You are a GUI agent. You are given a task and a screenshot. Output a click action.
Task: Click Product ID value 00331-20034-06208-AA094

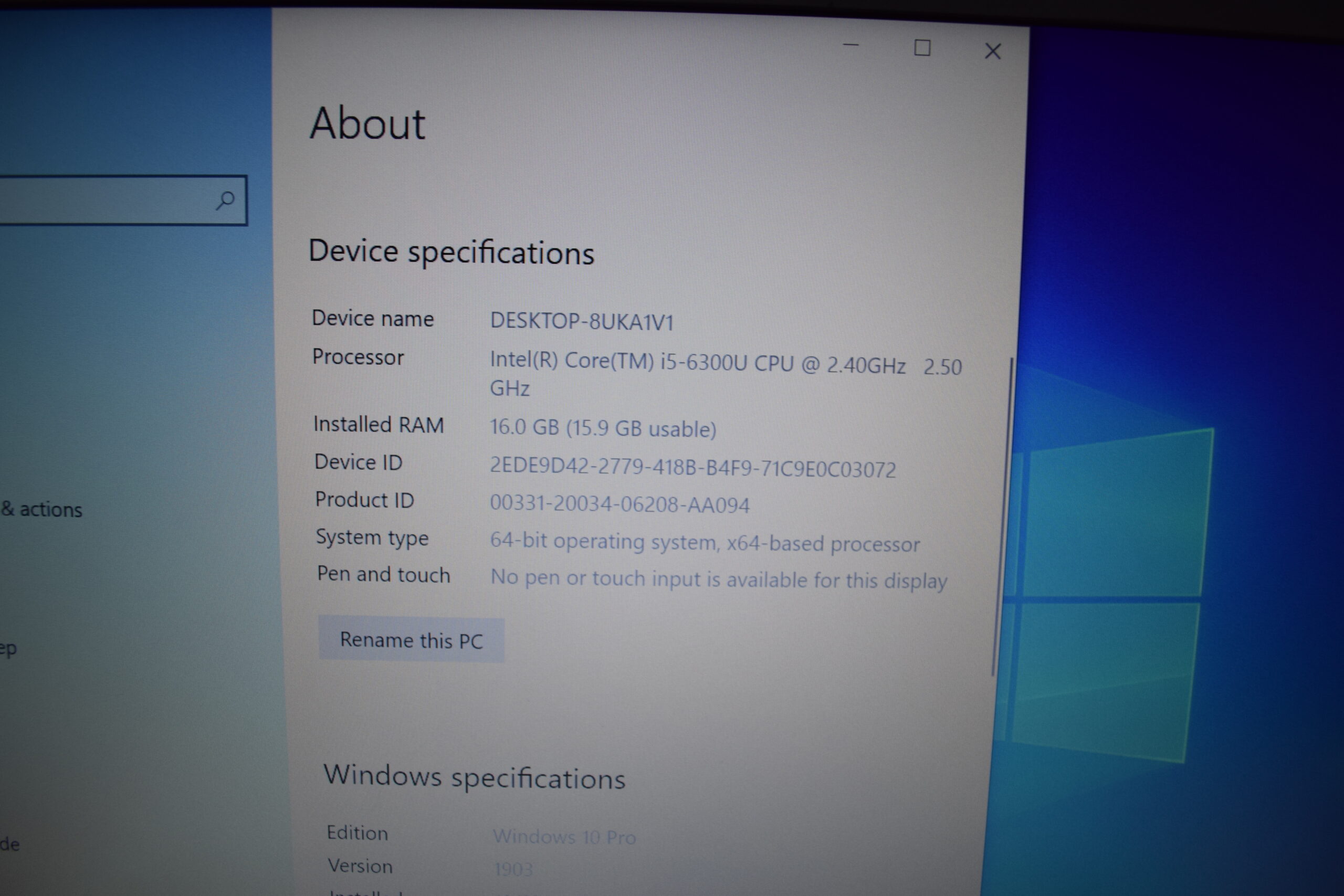click(x=619, y=504)
